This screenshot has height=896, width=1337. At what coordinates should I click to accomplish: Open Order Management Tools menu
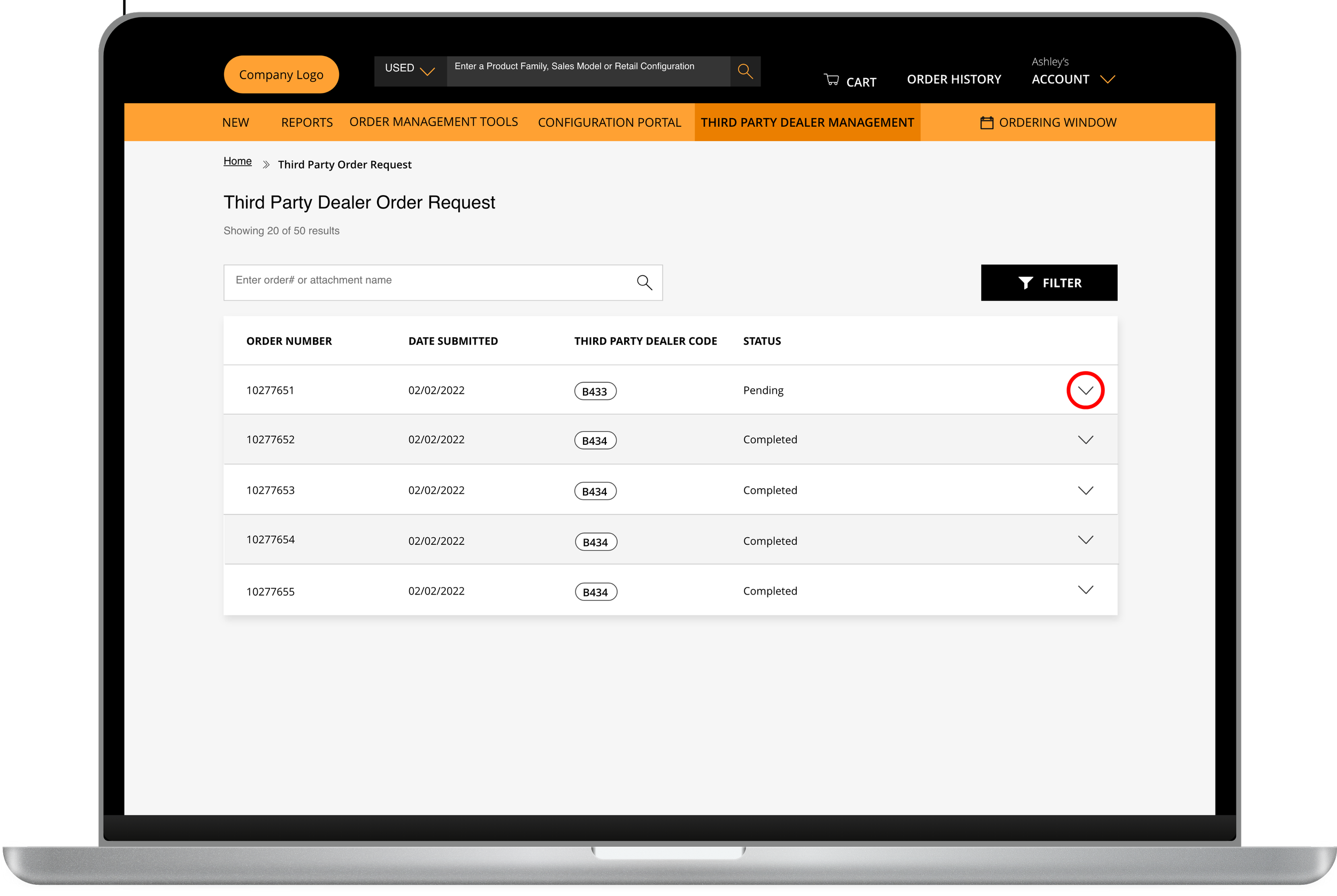(433, 122)
